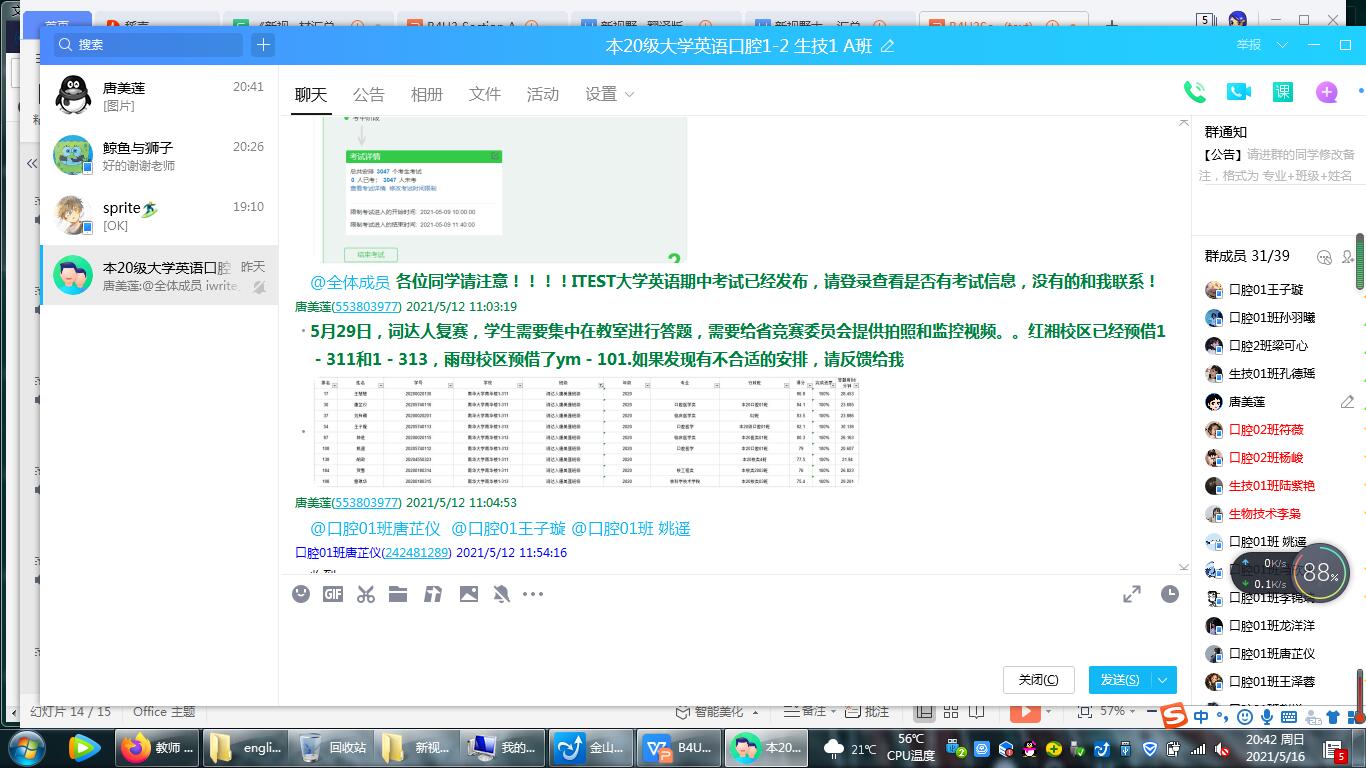Open the spreadsheet image thumbnail in chat

pyautogui.click(x=586, y=432)
